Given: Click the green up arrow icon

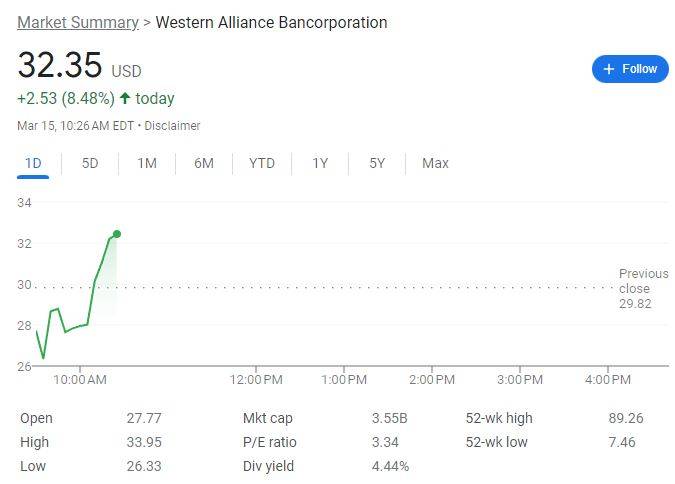Looking at the screenshot, I should coord(125,99).
